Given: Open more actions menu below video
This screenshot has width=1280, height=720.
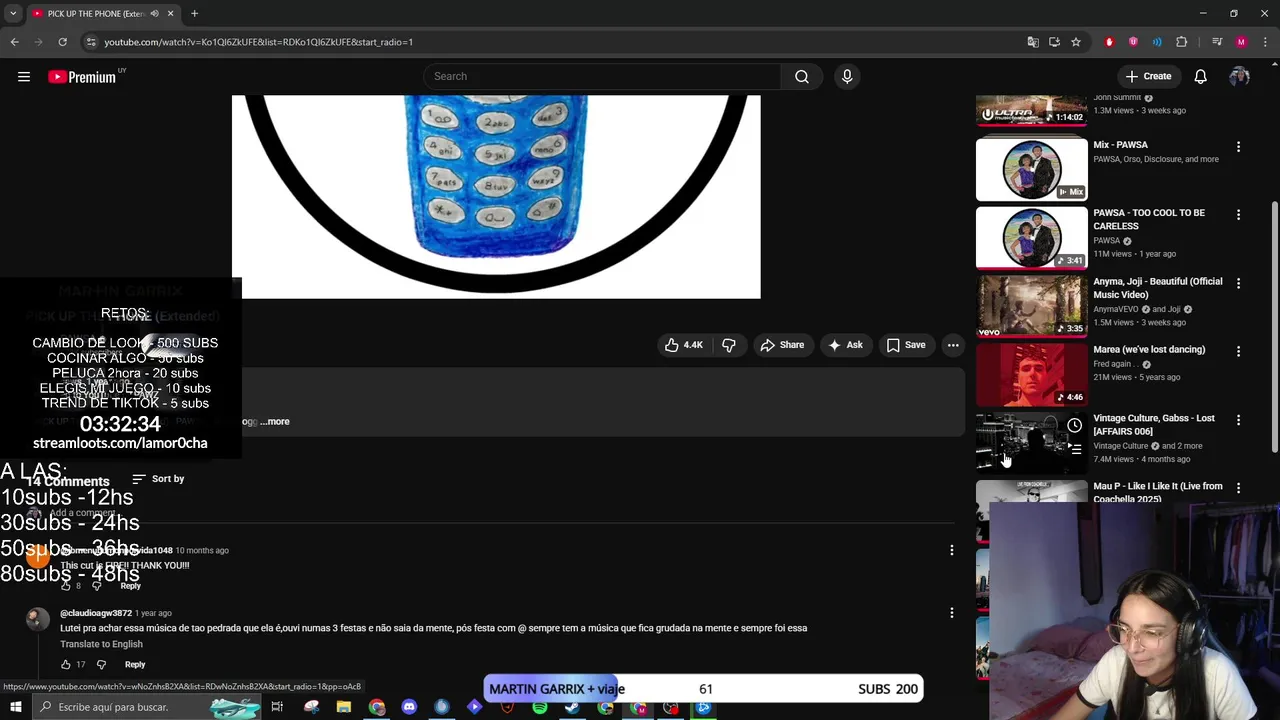Looking at the screenshot, I should click(x=953, y=345).
